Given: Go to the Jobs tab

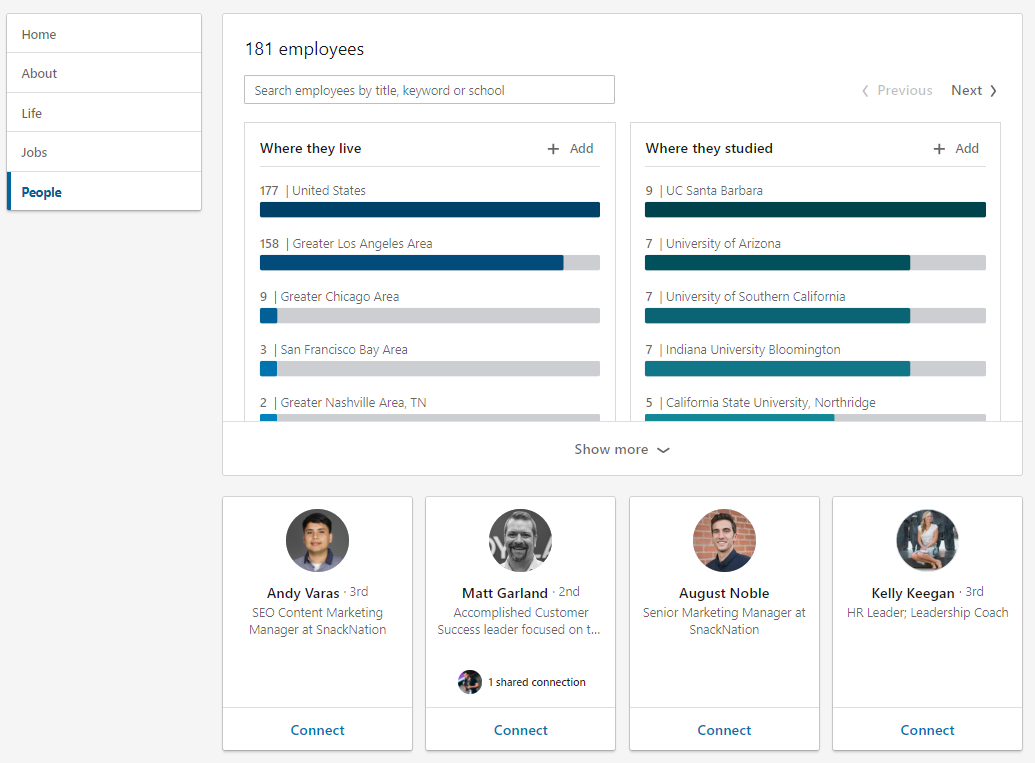Looking at the screenshot, I should click(35, 152).
